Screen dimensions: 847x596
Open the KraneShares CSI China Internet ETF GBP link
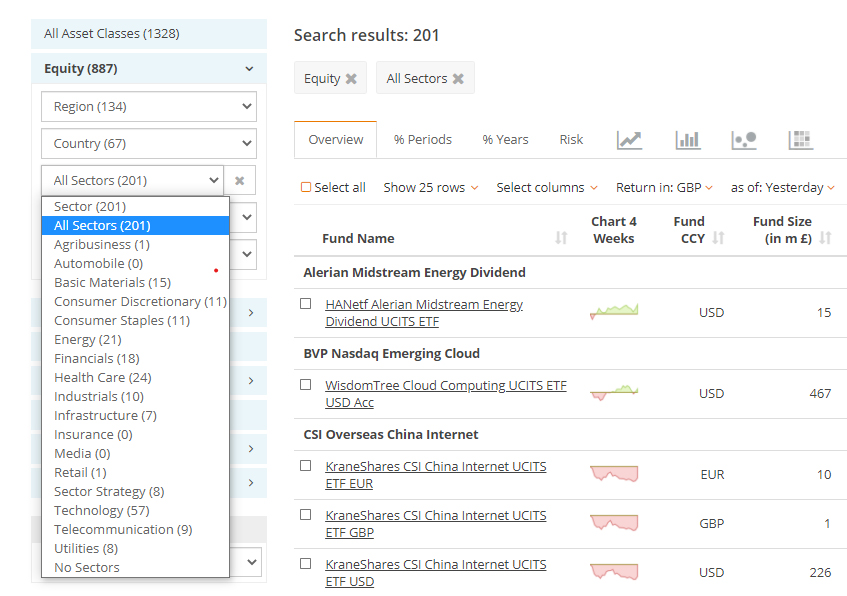(x=435, y=524)
